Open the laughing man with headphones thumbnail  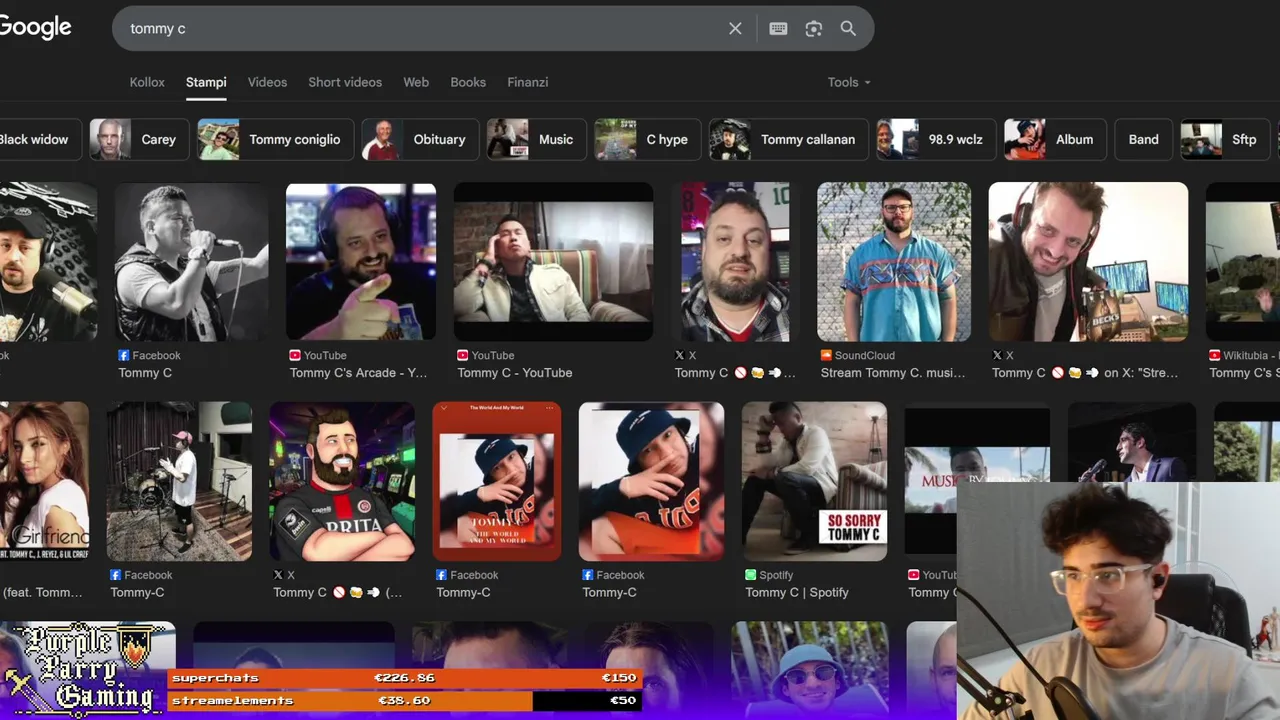point(1088,262)
